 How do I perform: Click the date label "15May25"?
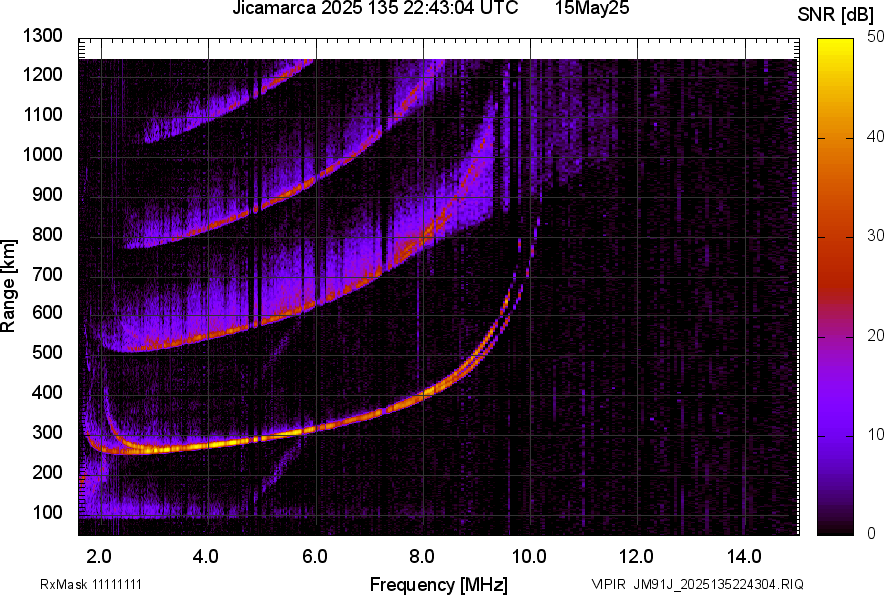click(592, 8)
